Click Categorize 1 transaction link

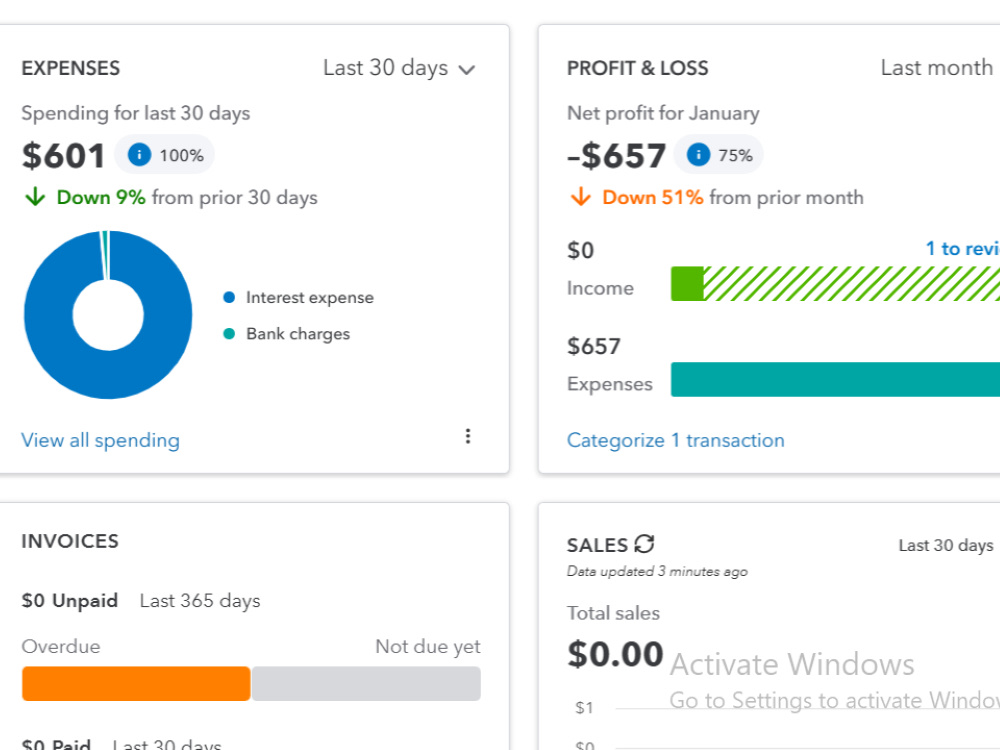coord(675,440)
